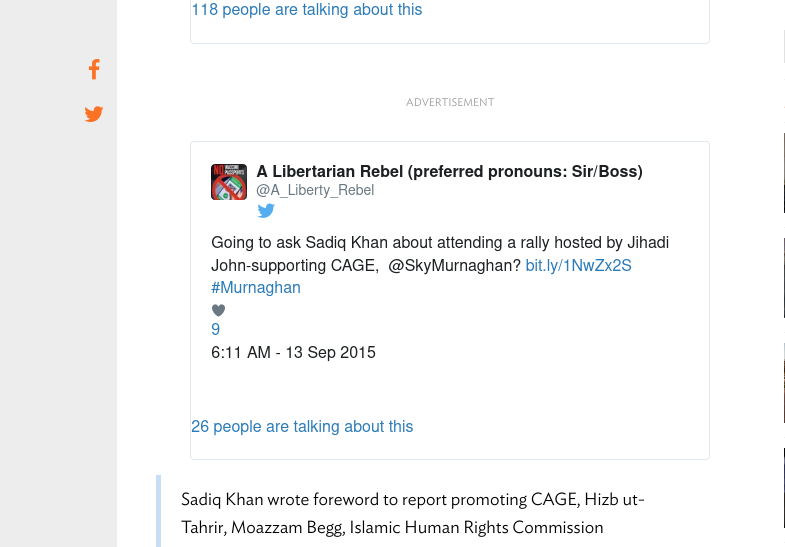Click the orange Twitter share icon
Viewport: 785px width, 547px height.
pyautogui.click(x=94, y=114)
